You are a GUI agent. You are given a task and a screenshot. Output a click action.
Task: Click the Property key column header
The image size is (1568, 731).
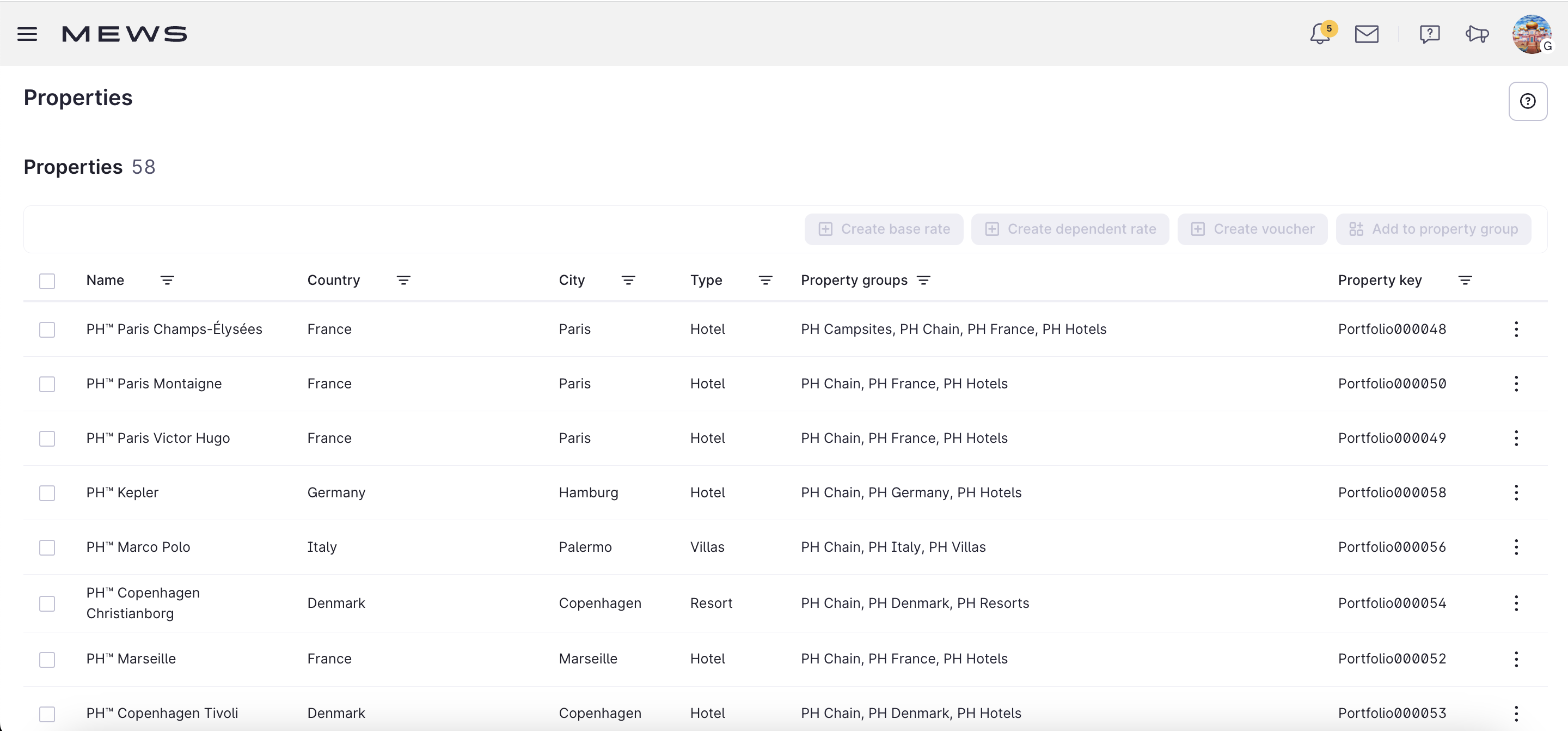1380,280
